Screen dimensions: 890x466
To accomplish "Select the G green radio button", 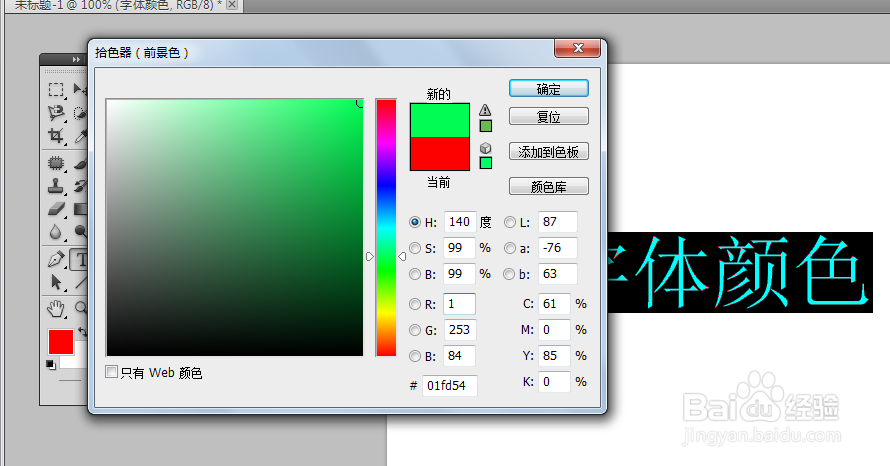I will pyautogui.click(x=415, y=330).
